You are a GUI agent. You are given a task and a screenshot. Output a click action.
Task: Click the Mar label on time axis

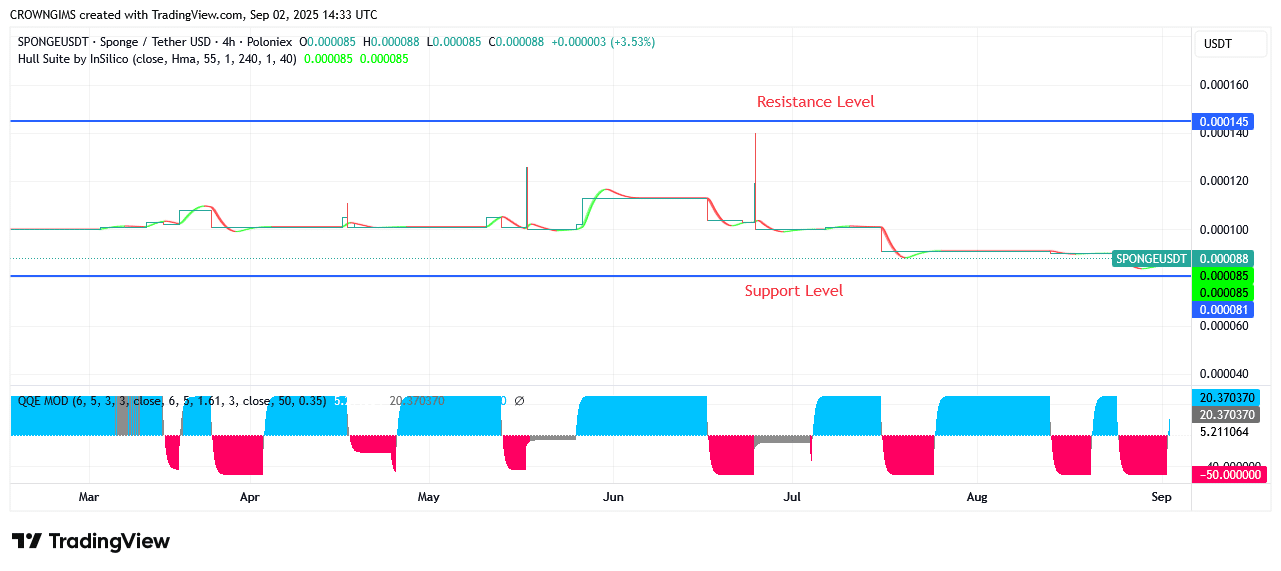click(89, 497)
